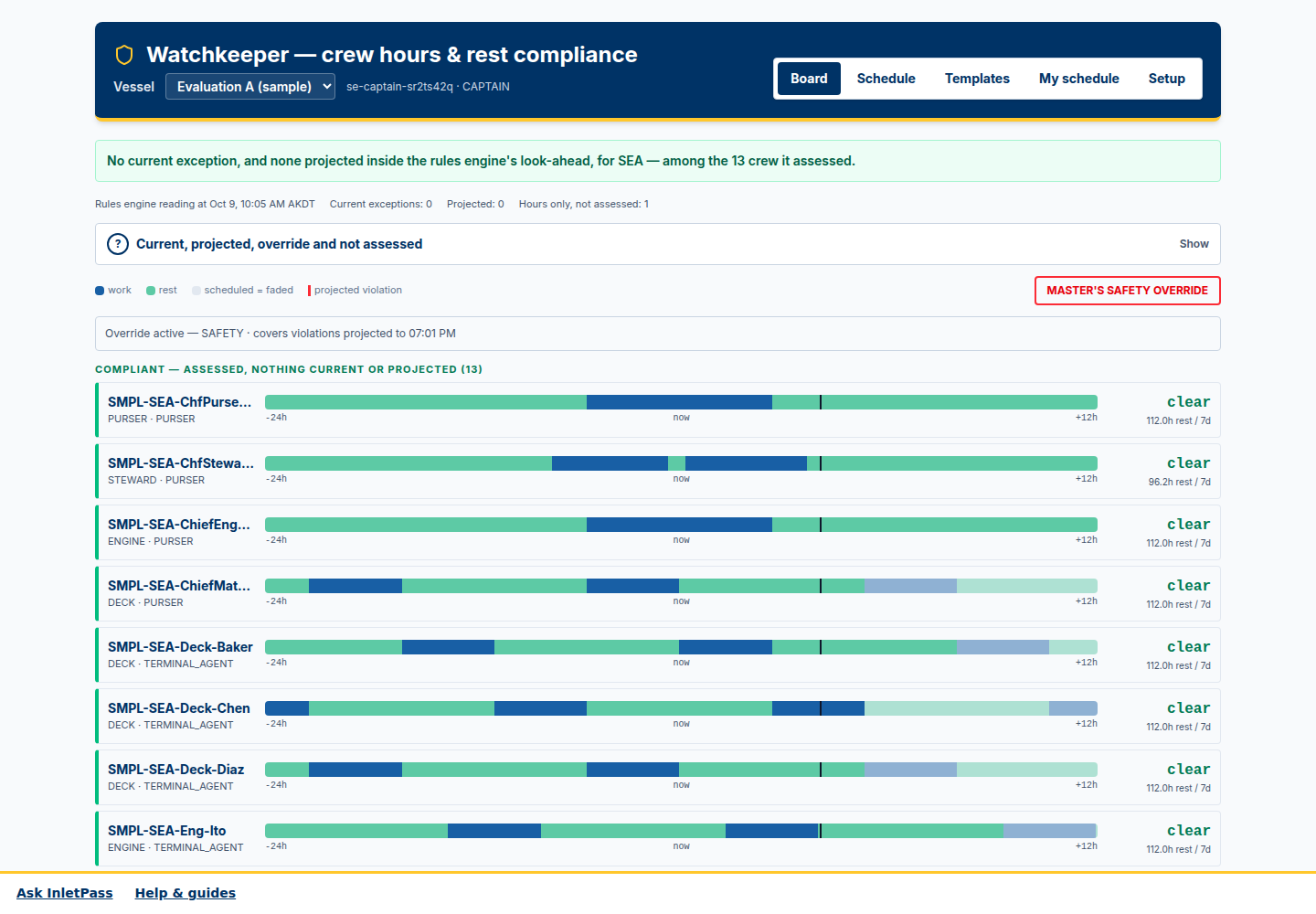Click the clear status for ChfStewa row
The image size is (1316, 914).
pyautogui.click(x=1188, y=463)
